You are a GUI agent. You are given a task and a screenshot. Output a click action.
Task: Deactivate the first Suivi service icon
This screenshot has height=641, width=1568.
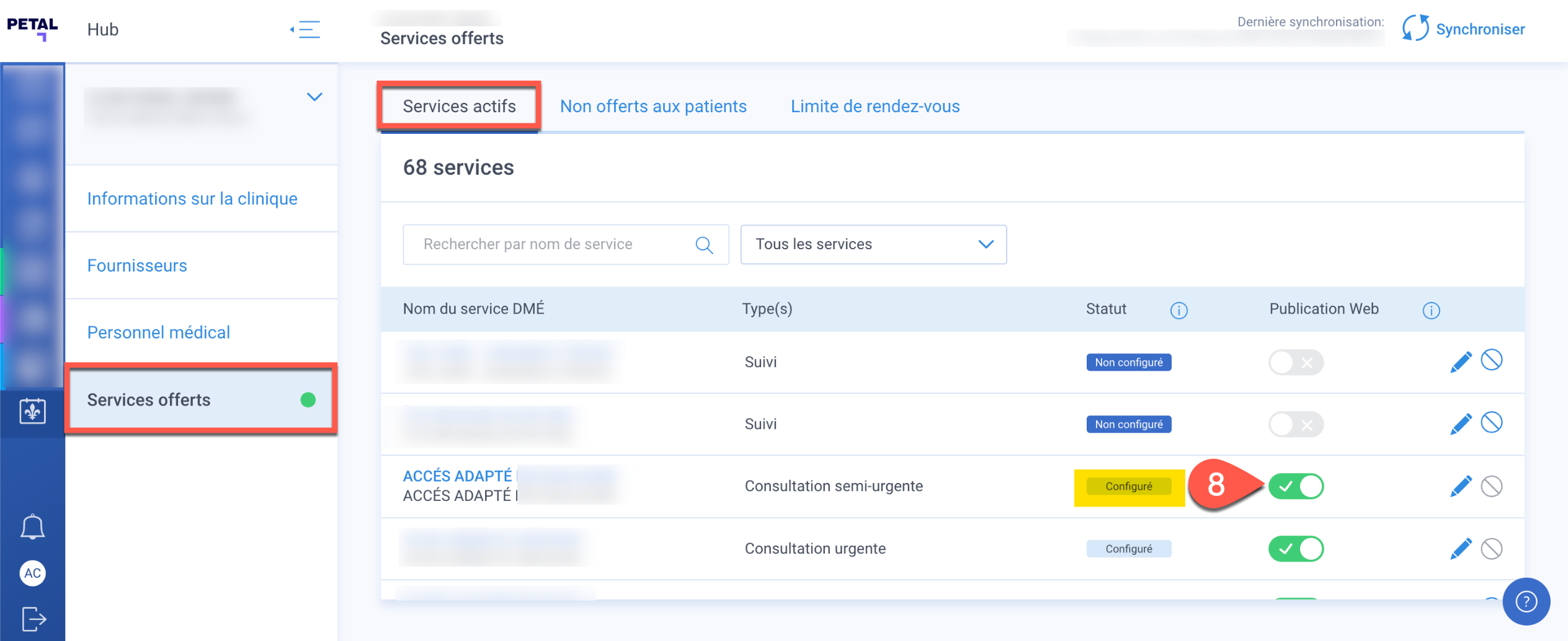pyautogui.click(x=1492, y=360)
